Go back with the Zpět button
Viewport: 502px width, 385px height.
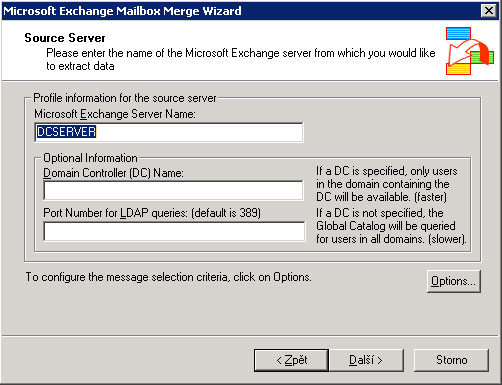point(291,360)
